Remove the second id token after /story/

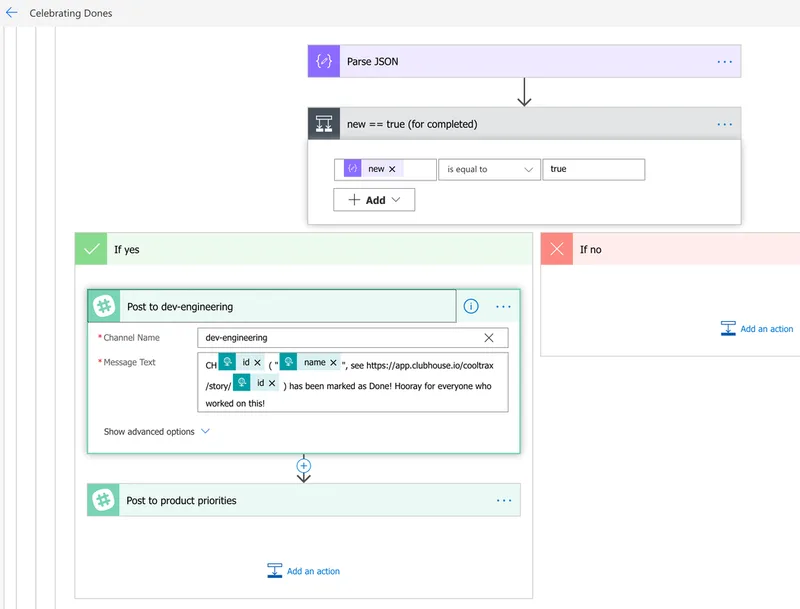(x=272, y=383)
